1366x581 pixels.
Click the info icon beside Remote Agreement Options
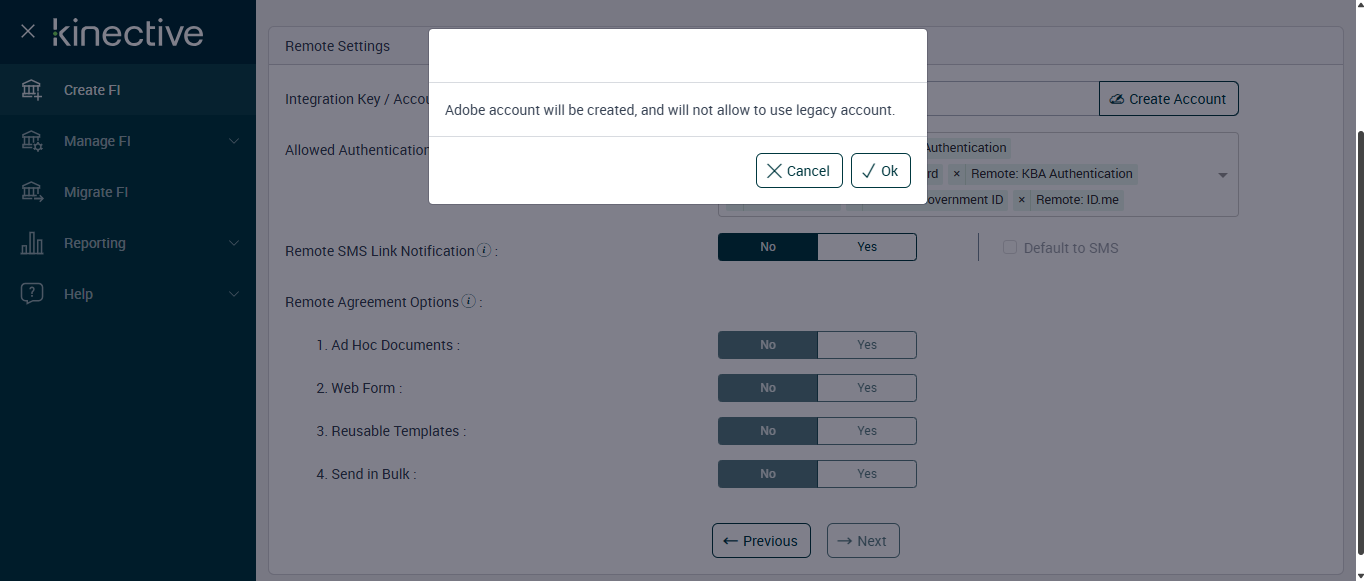(x=468, y=301)
